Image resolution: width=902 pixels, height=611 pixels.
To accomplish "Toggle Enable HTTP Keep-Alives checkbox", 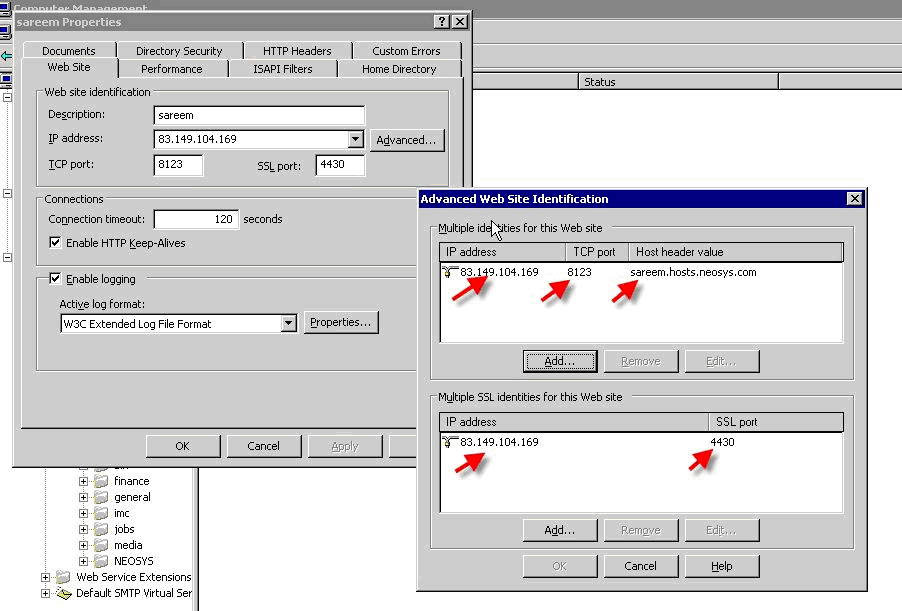I will 55,243.
